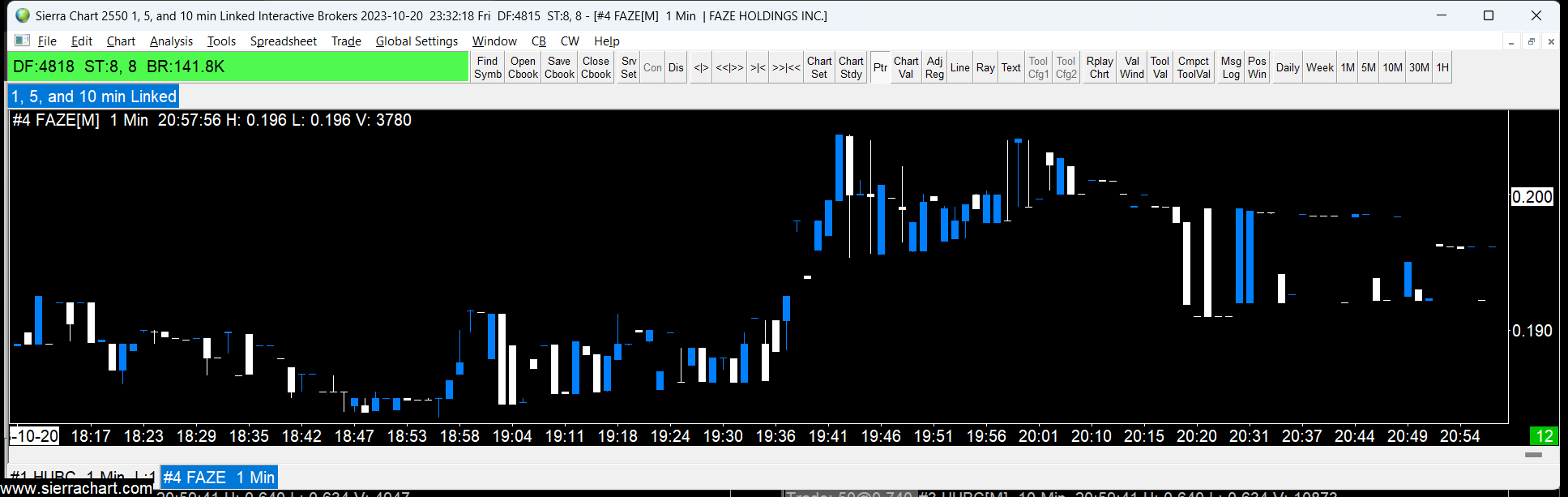
Task: Select the Ptr pointer tool
Action: coord(880,67)
